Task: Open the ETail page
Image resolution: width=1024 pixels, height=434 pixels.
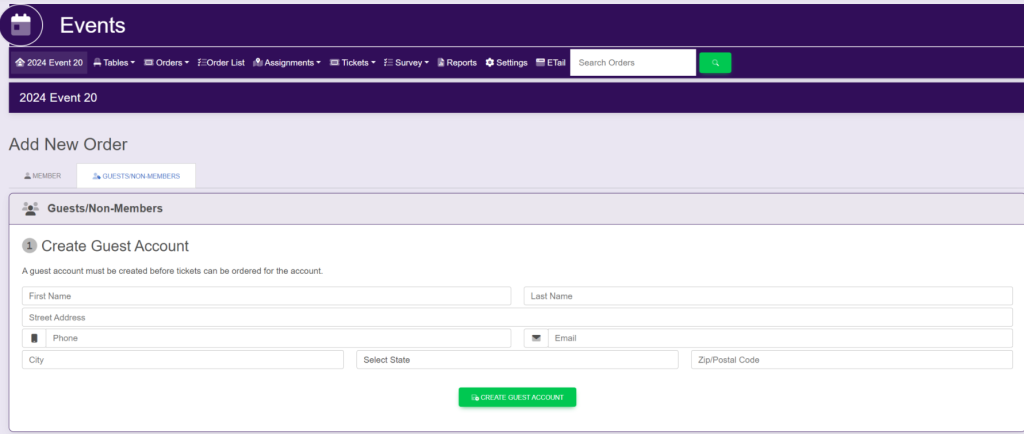Action: 551,63
